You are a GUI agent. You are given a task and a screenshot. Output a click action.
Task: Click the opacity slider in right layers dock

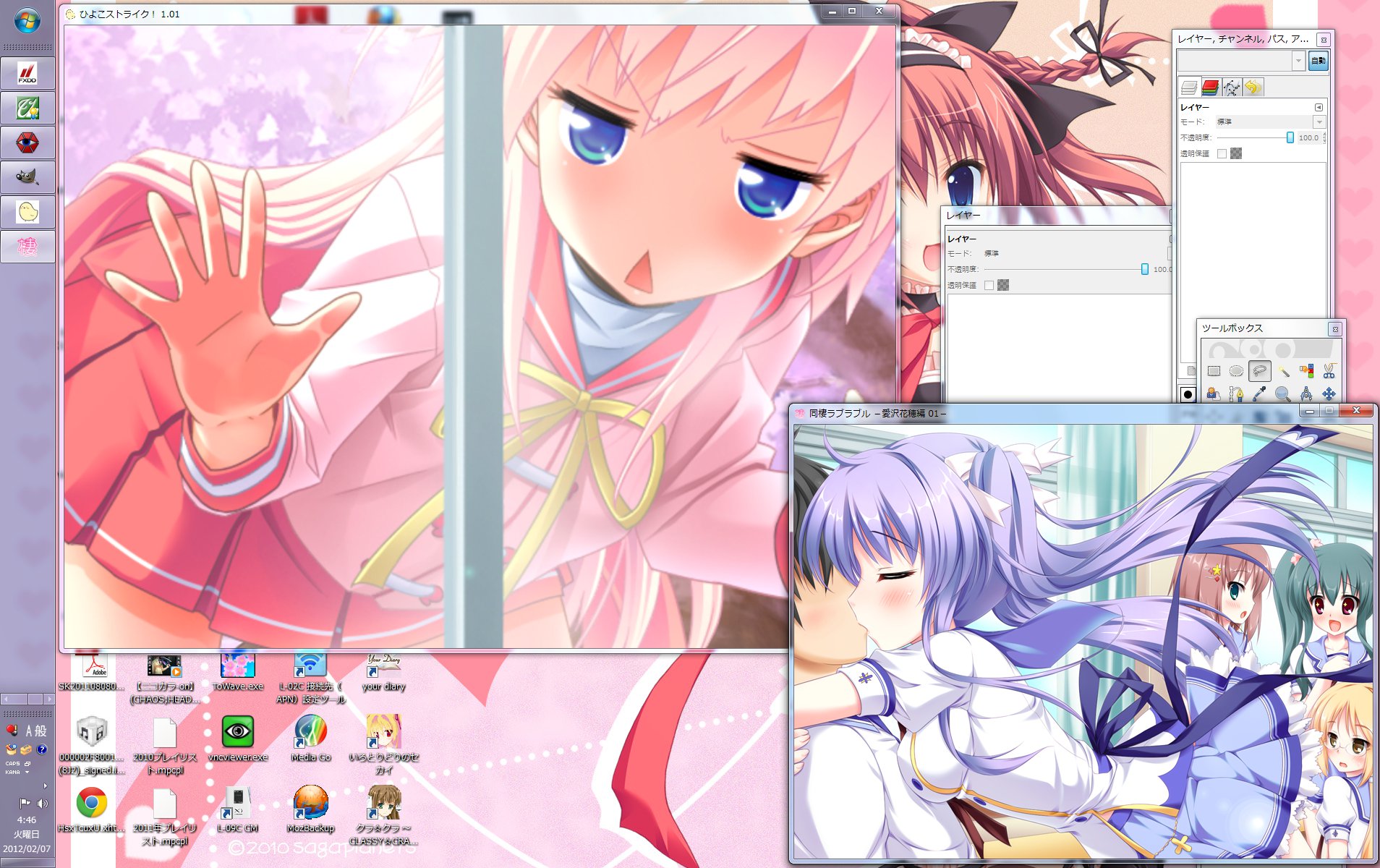click(1256, 137)
